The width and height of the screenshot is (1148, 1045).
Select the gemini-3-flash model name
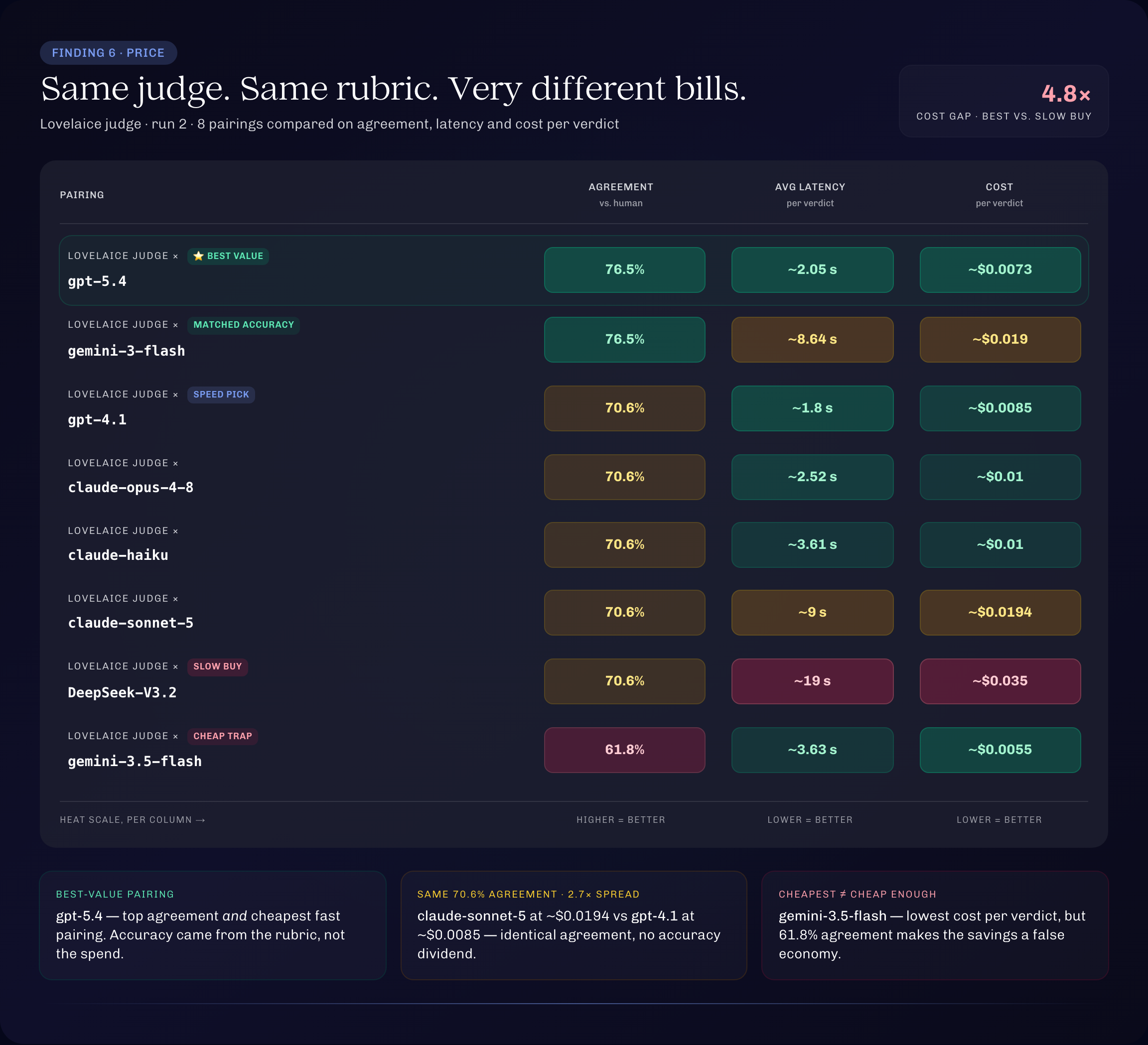[127, 351]
